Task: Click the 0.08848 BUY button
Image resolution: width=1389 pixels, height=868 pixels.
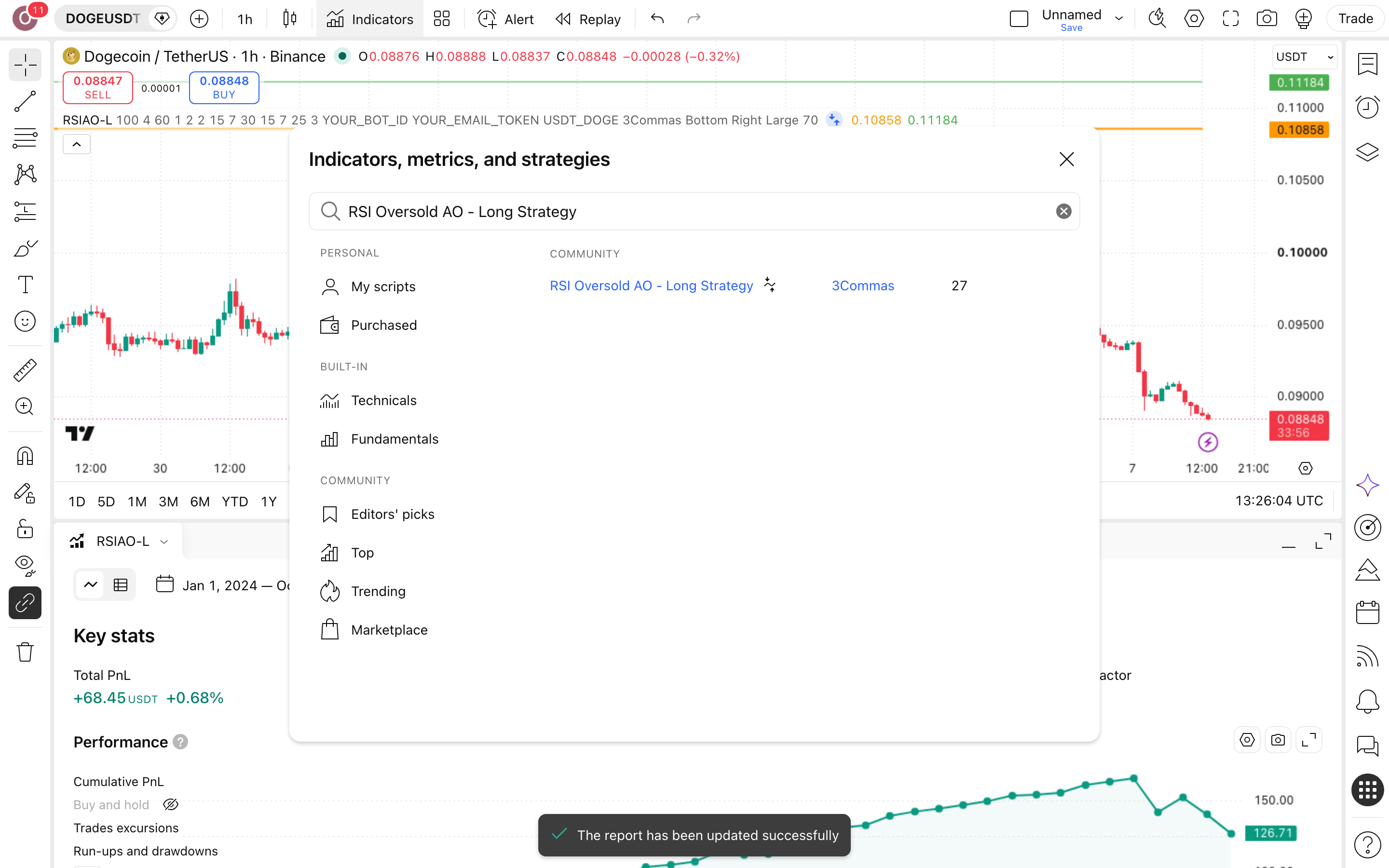Action: coord(224,87)
